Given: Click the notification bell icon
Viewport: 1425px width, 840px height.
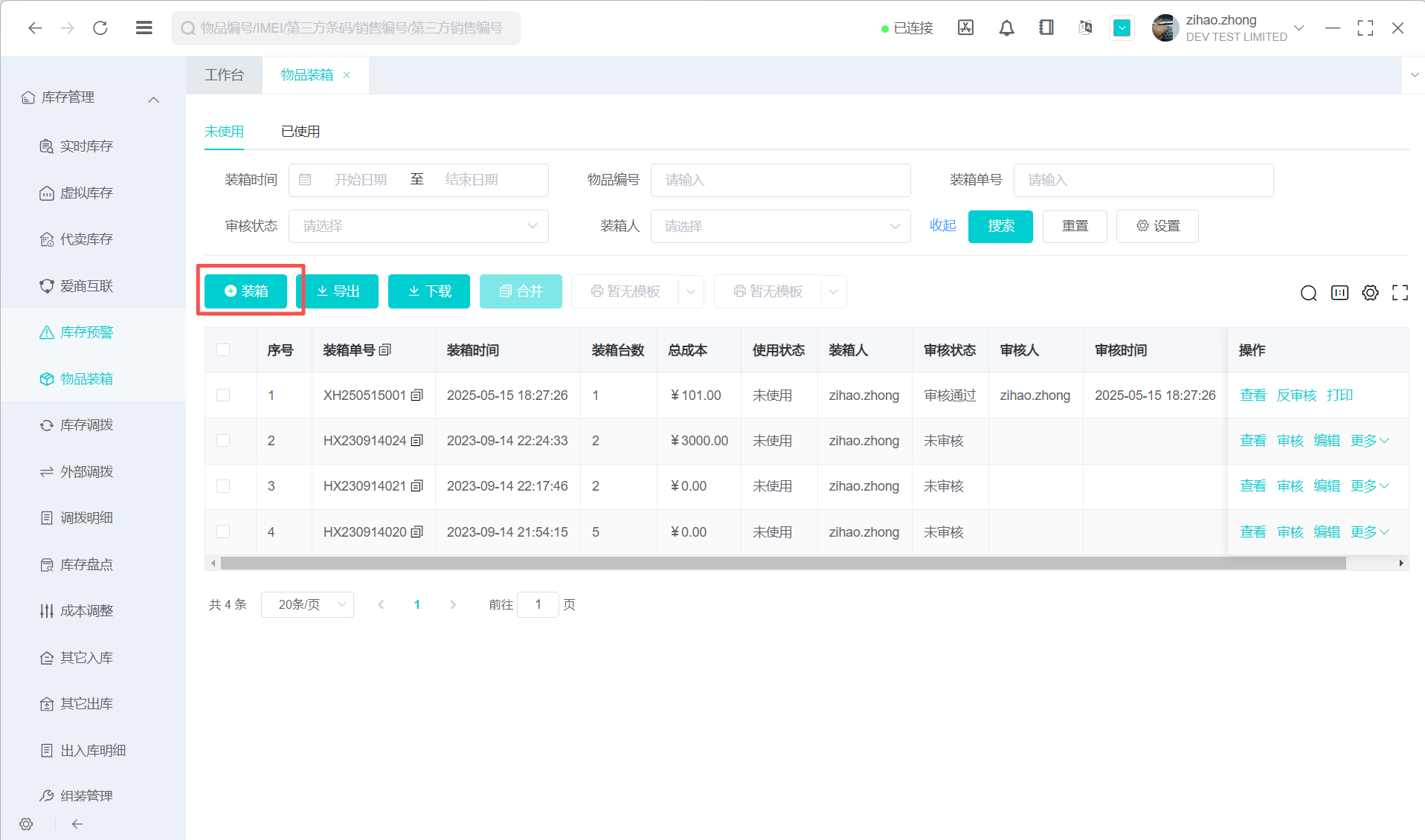Looking at the screenshot, I should click(1006, 28).
